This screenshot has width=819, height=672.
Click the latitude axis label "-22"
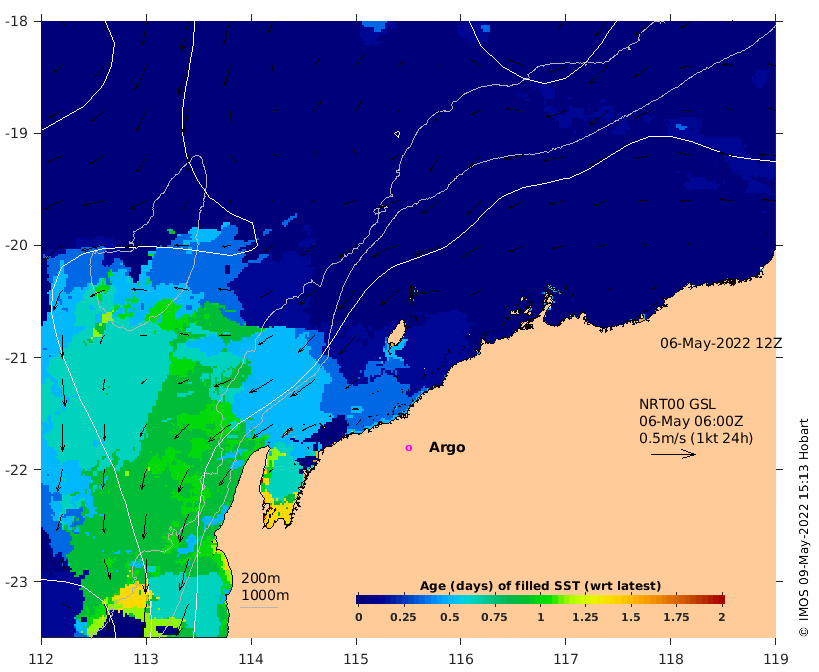coord(16,469)
